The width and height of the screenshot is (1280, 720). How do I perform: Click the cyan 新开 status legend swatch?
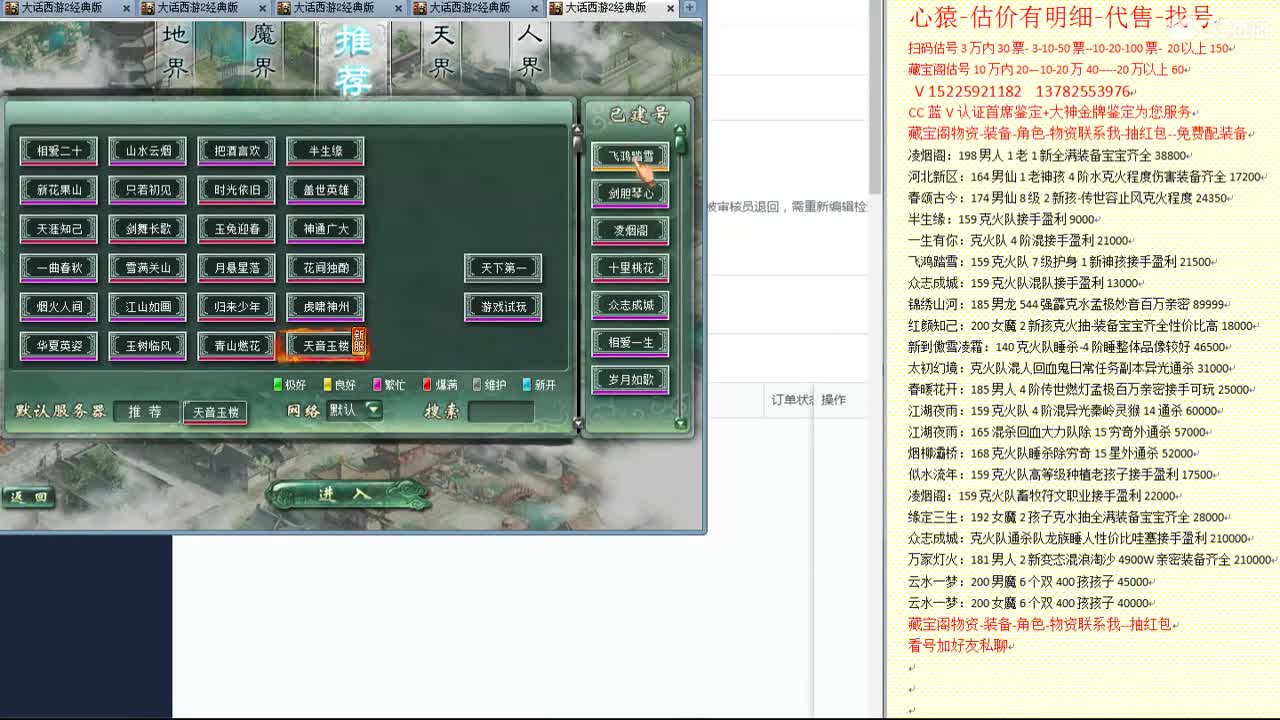click(527, 384)
